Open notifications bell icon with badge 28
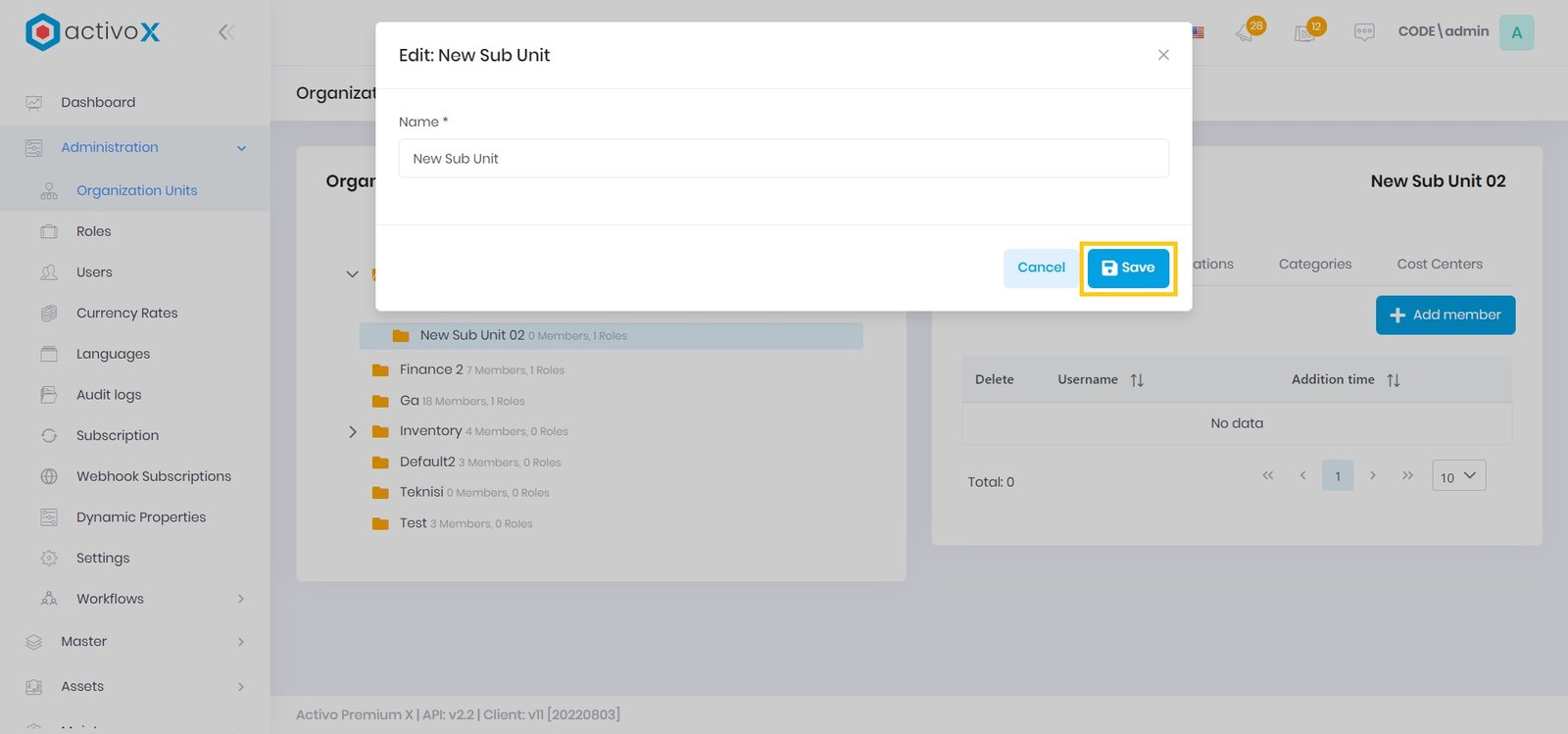1568x734 pixels. pyautogui.click(x=1247, y=32)
